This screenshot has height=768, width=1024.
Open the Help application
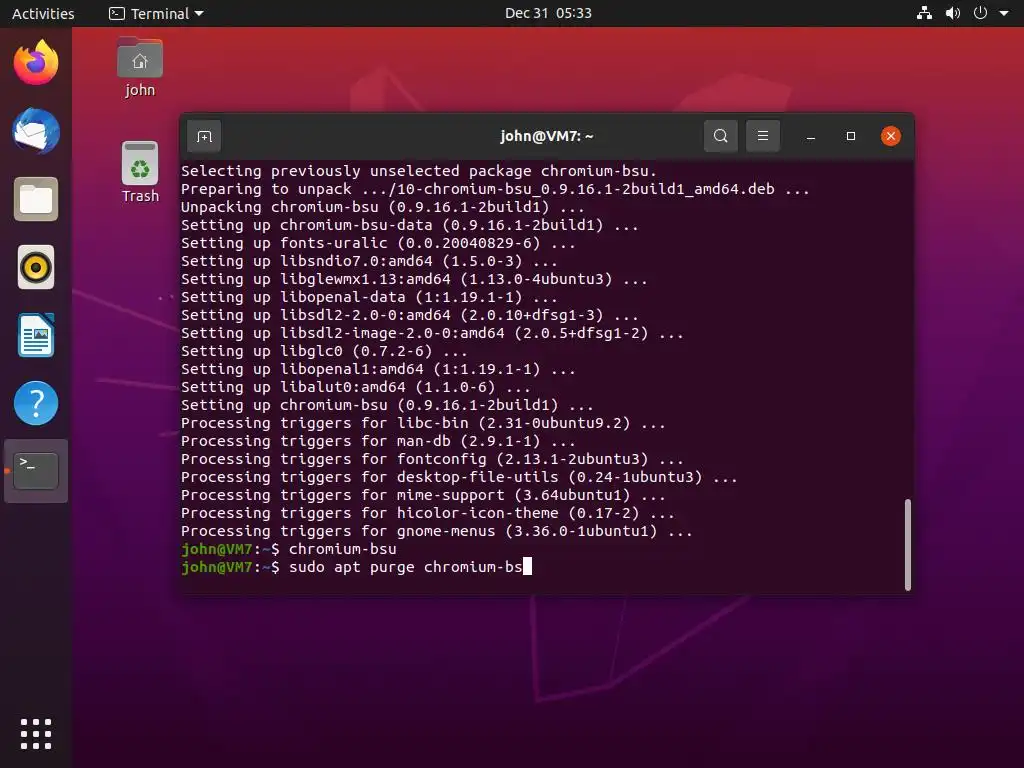point(36,403)
